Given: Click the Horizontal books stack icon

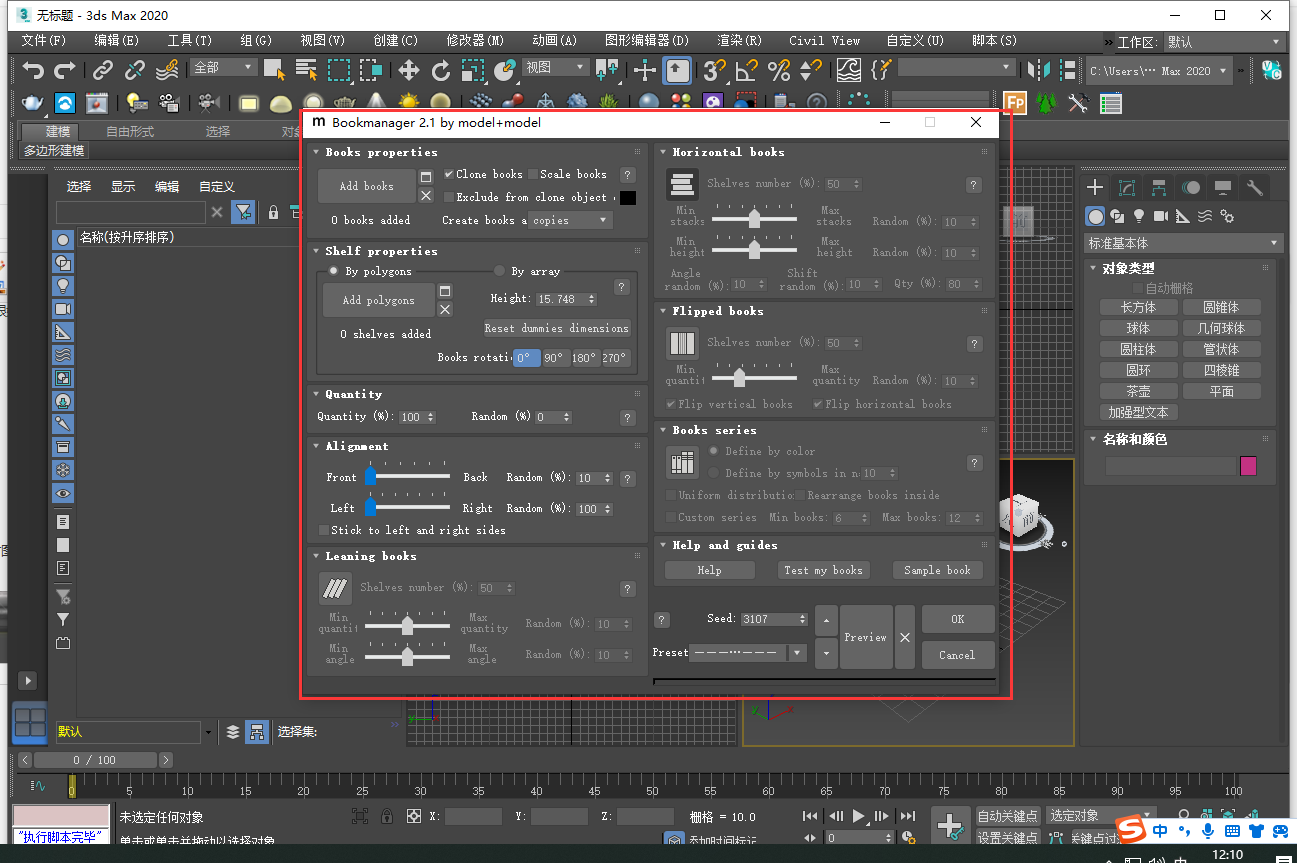Looking at the screenshot, I should coord(682,185).
